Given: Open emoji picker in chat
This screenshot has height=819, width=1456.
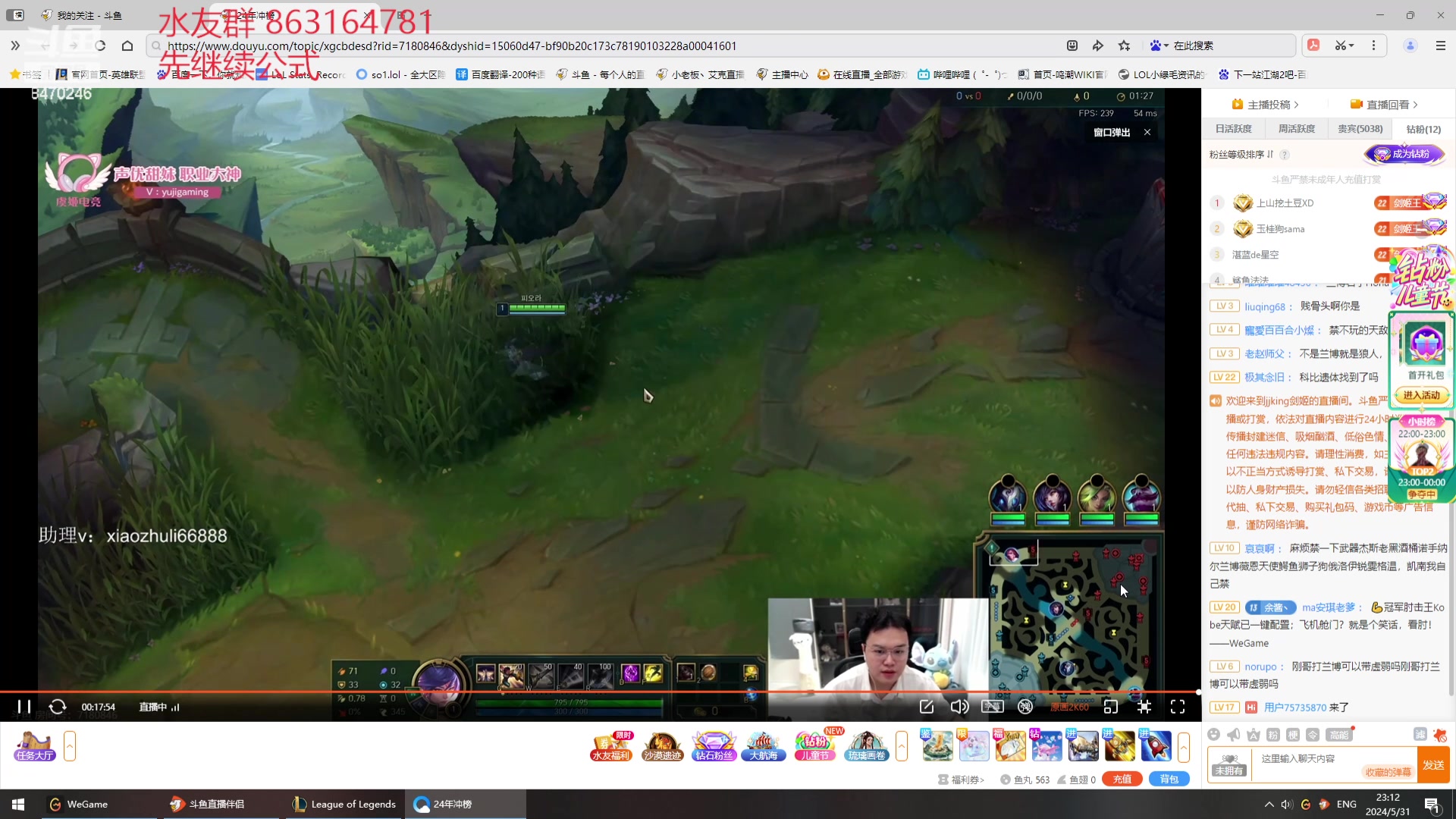Looking at the screenshot, I should pyautogui.click(x=1214, y=734).
